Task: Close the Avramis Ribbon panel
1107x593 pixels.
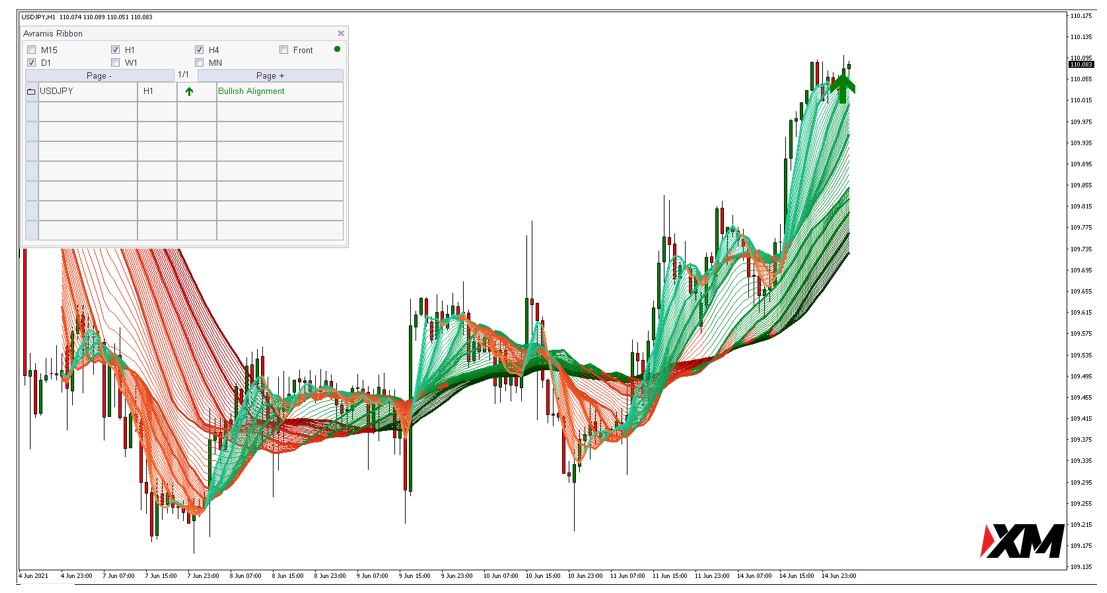Action: (x=340, y=33)
